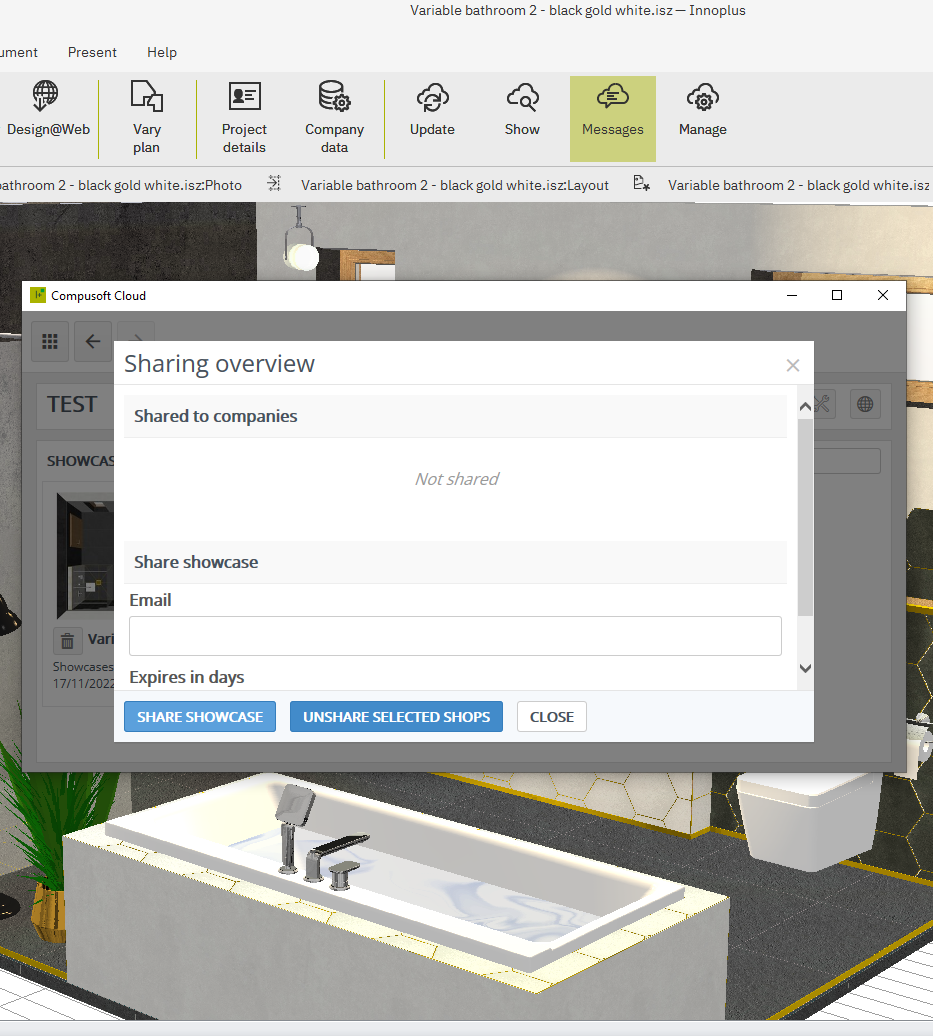933x1036 pixels.
Task: Click the dialog scrollbar down arrow
Action: 805,668
